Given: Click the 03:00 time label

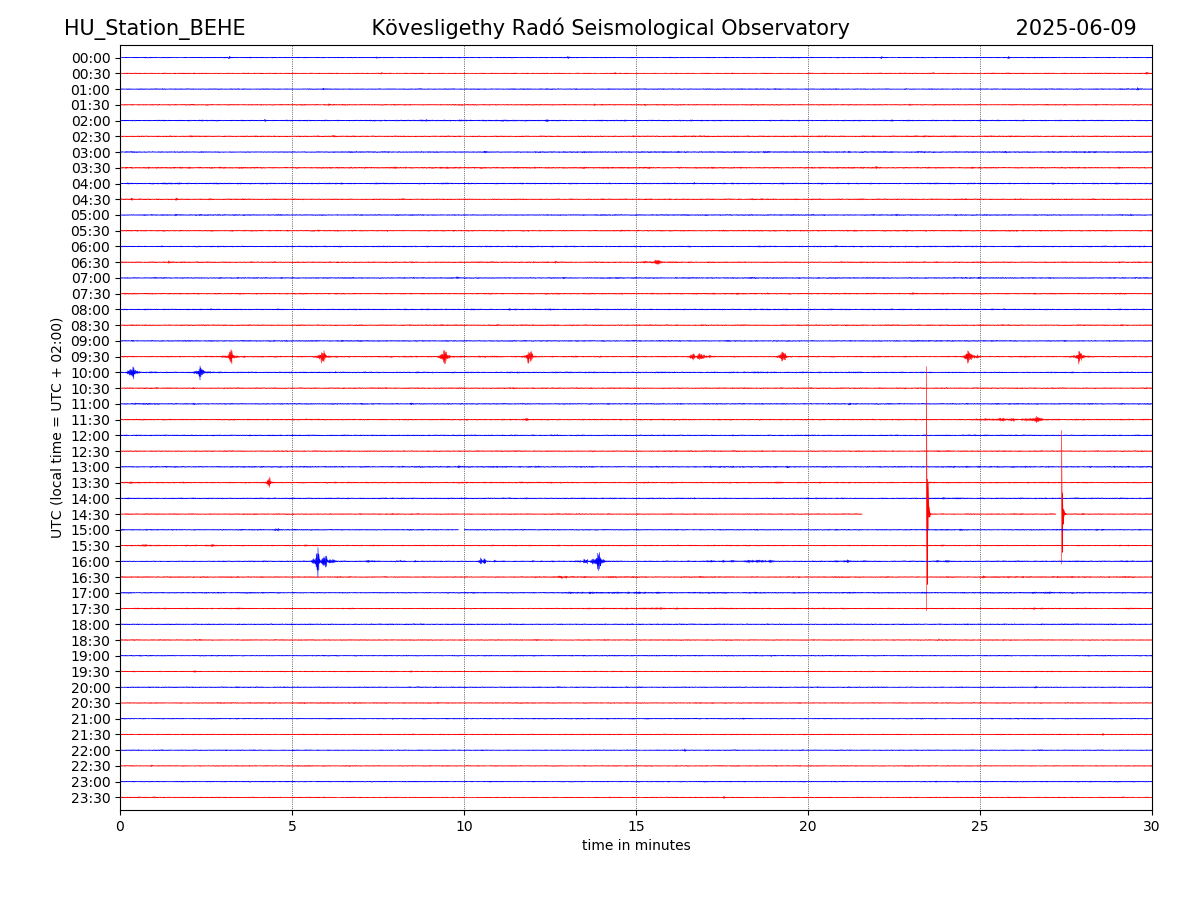Looking at the screenshot, I should (x=91, y=152).
